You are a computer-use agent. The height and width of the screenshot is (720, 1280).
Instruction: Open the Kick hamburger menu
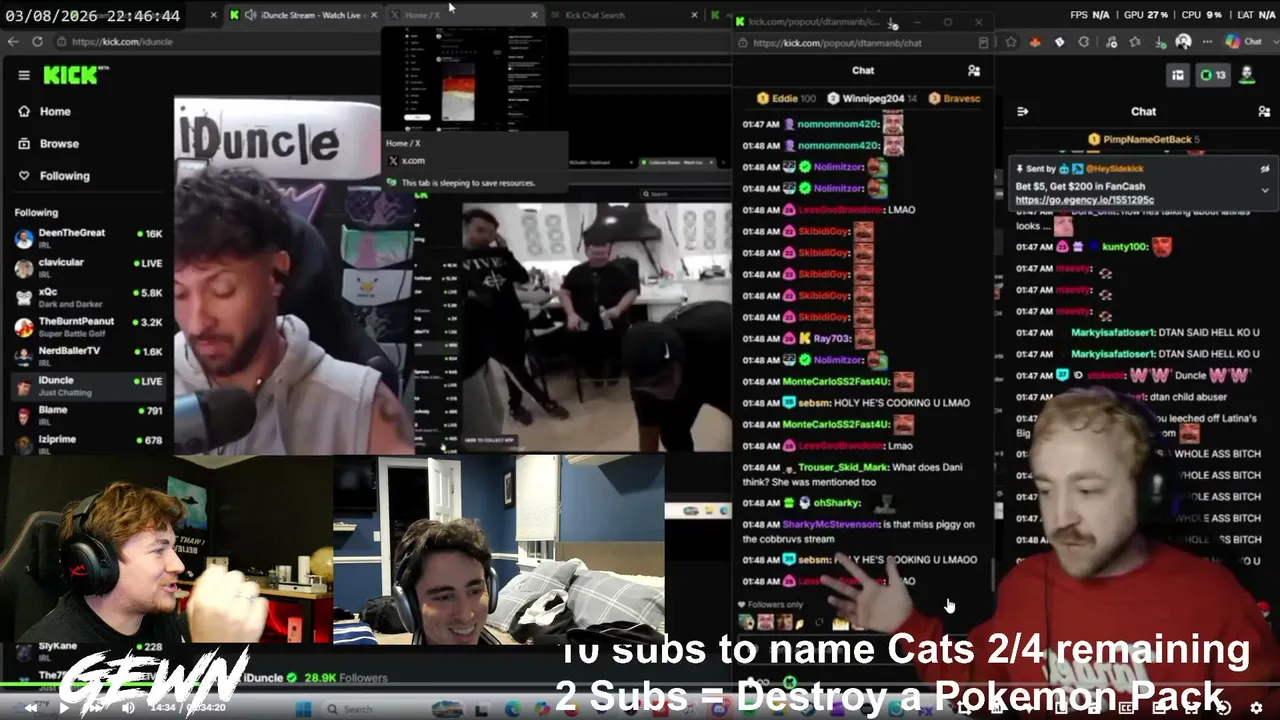pyautogui.click(x=24, y=75)
